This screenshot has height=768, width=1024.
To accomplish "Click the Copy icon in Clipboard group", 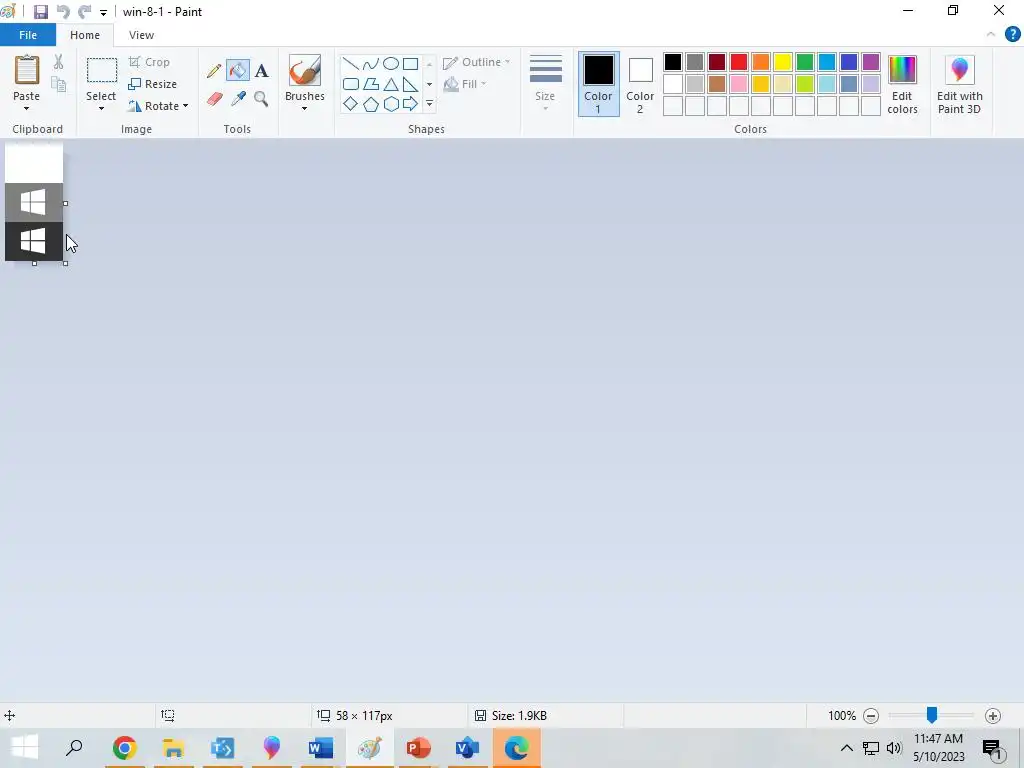I will [x=59, y=84].
